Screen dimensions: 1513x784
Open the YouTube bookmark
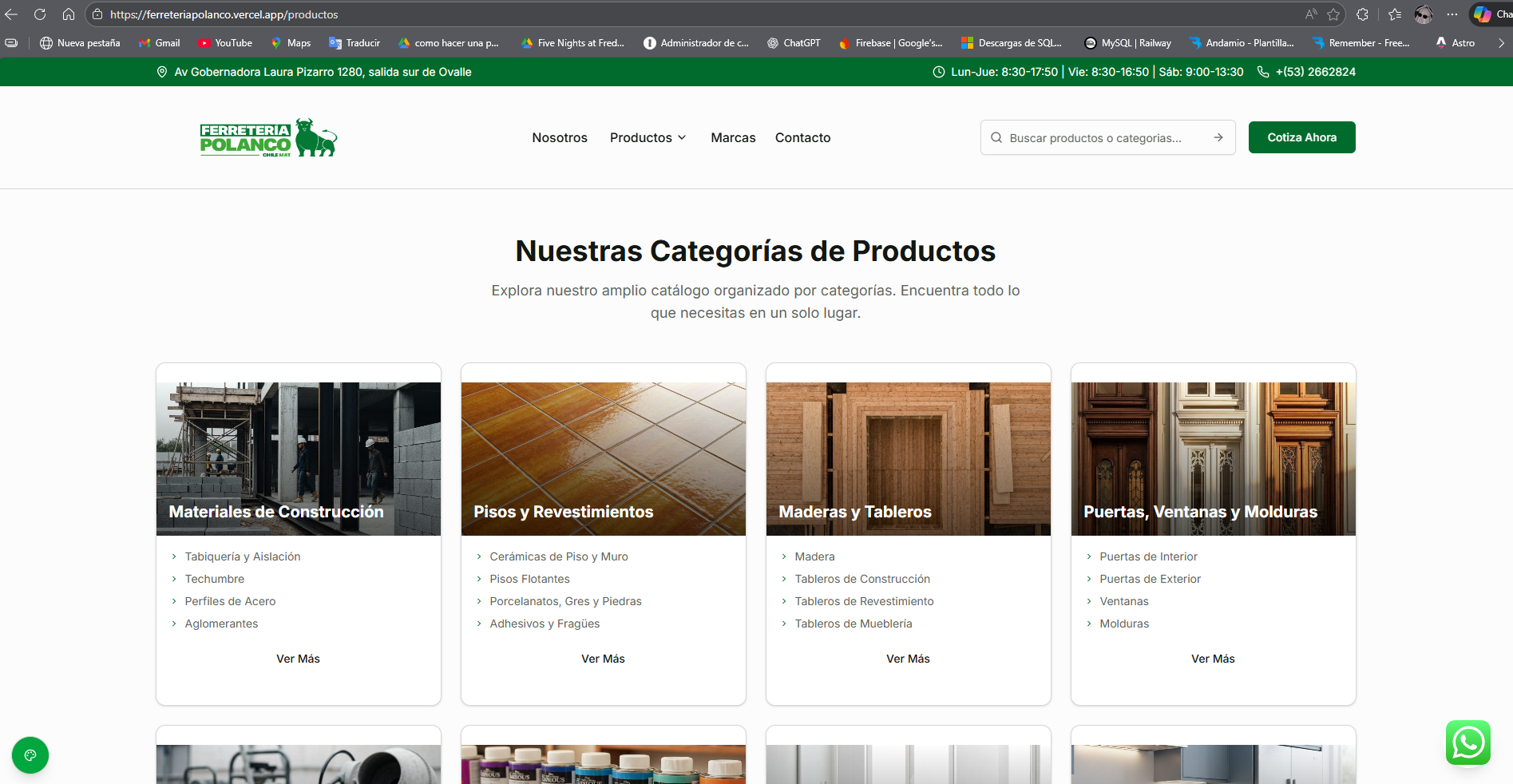[225, 43]
